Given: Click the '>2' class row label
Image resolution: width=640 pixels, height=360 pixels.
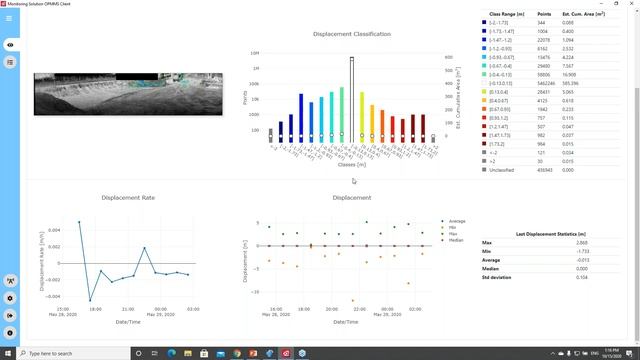Looking at the screenshot, I should coord(492,161).
